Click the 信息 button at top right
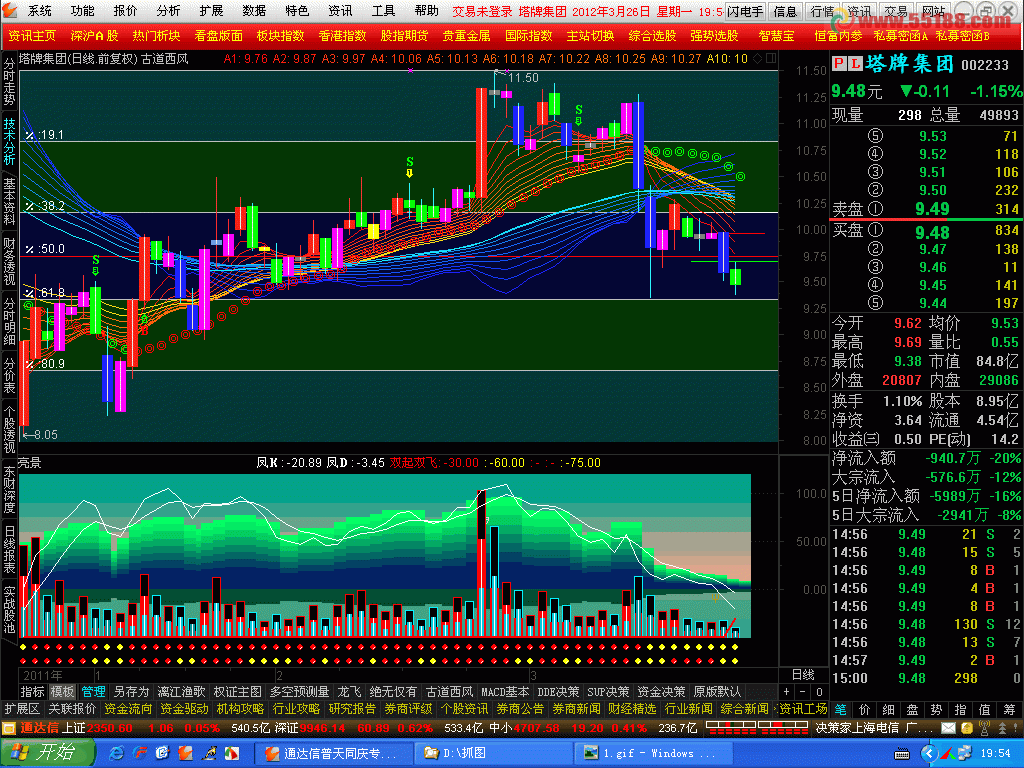1024x768 pixels. [785, 12]
